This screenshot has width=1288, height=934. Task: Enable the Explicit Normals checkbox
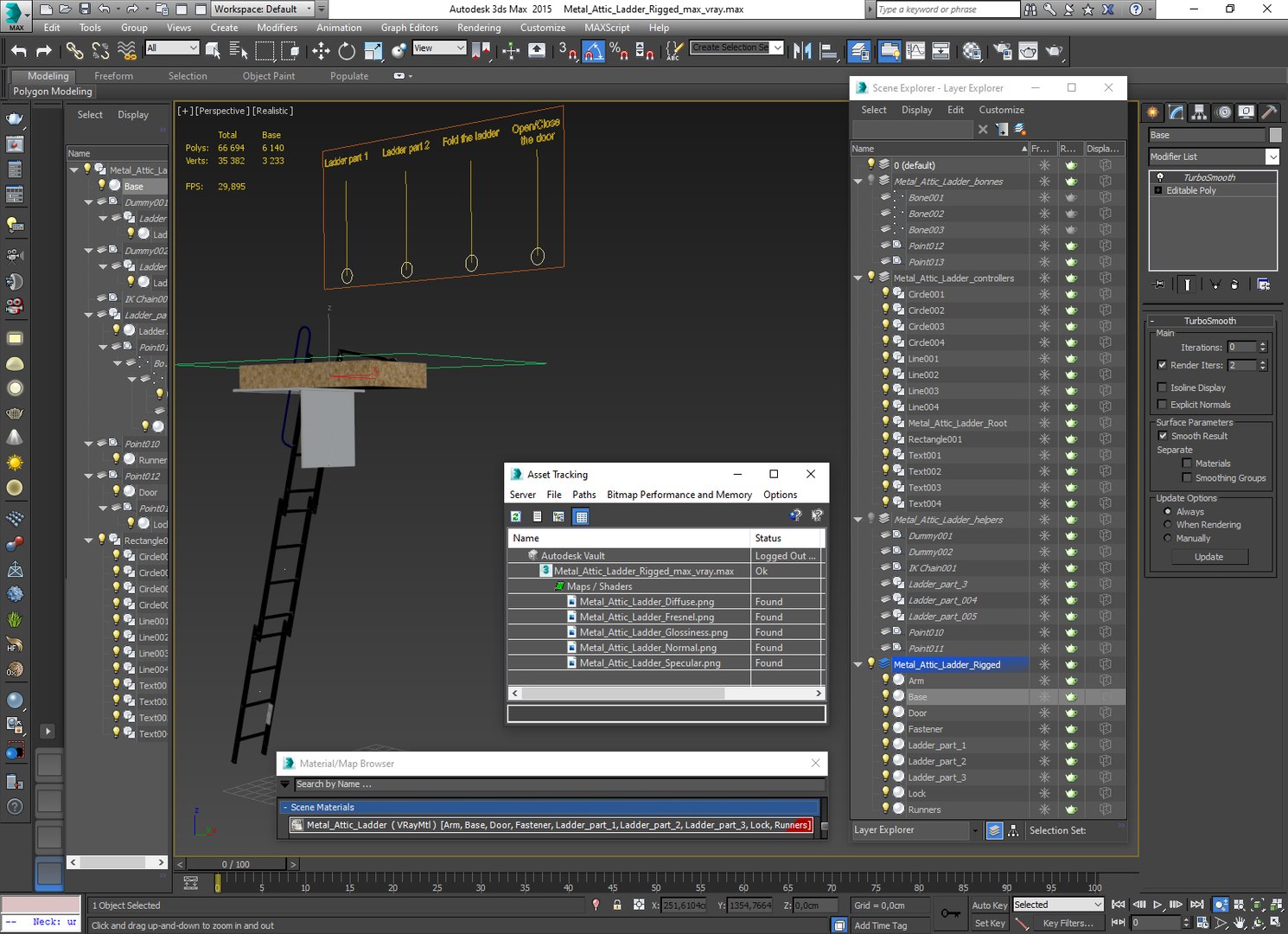click(1162, 405)
